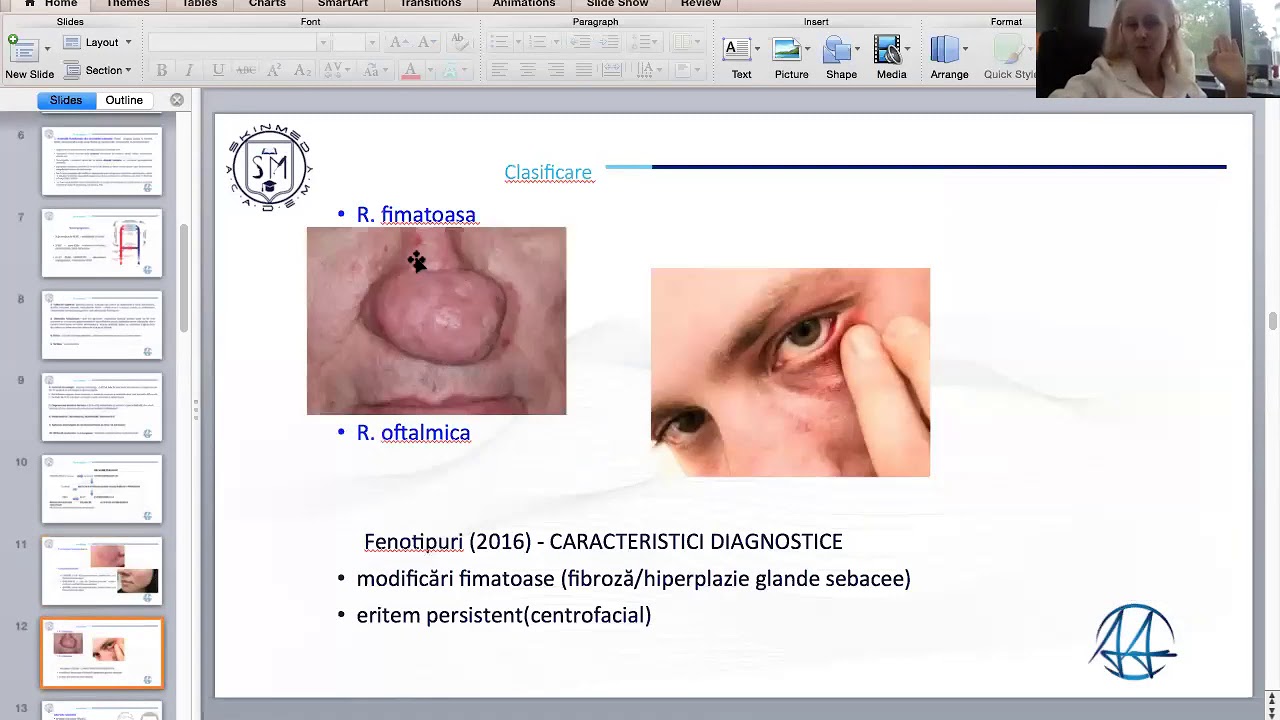
Task: Close the slides thumbnail pane
Action: pos(177,100)
